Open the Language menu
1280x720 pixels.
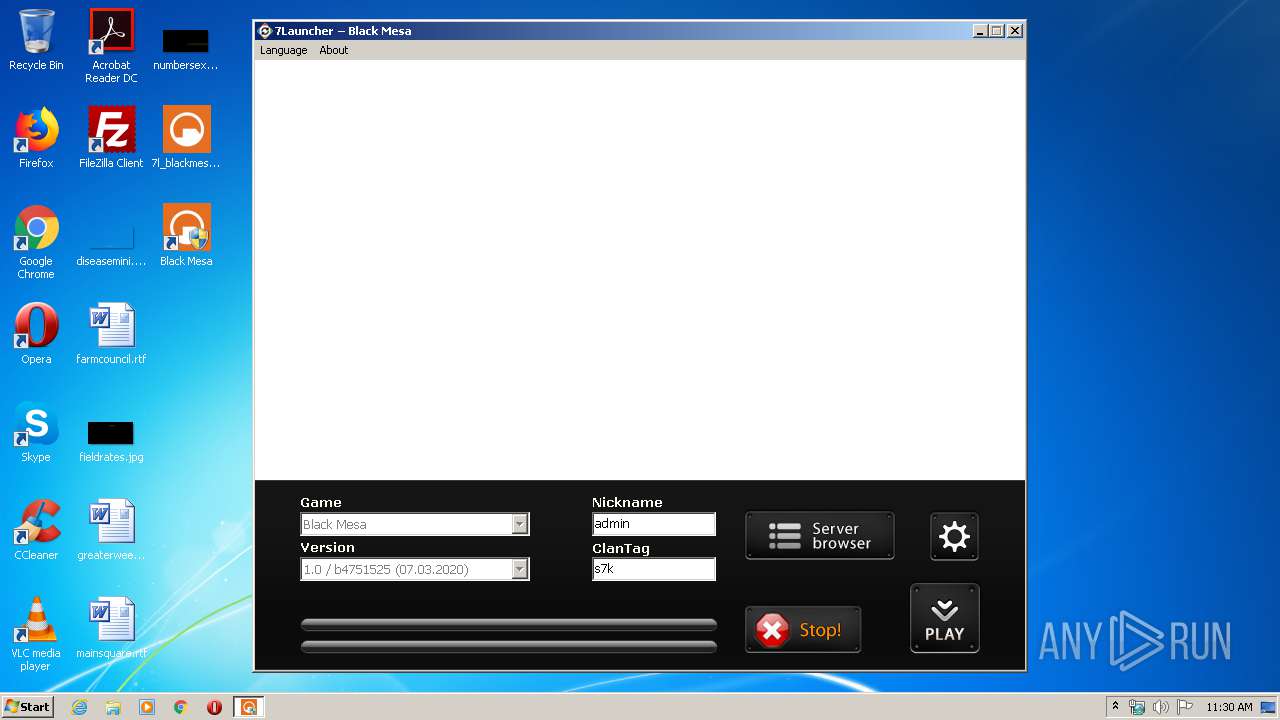(284, 50)
